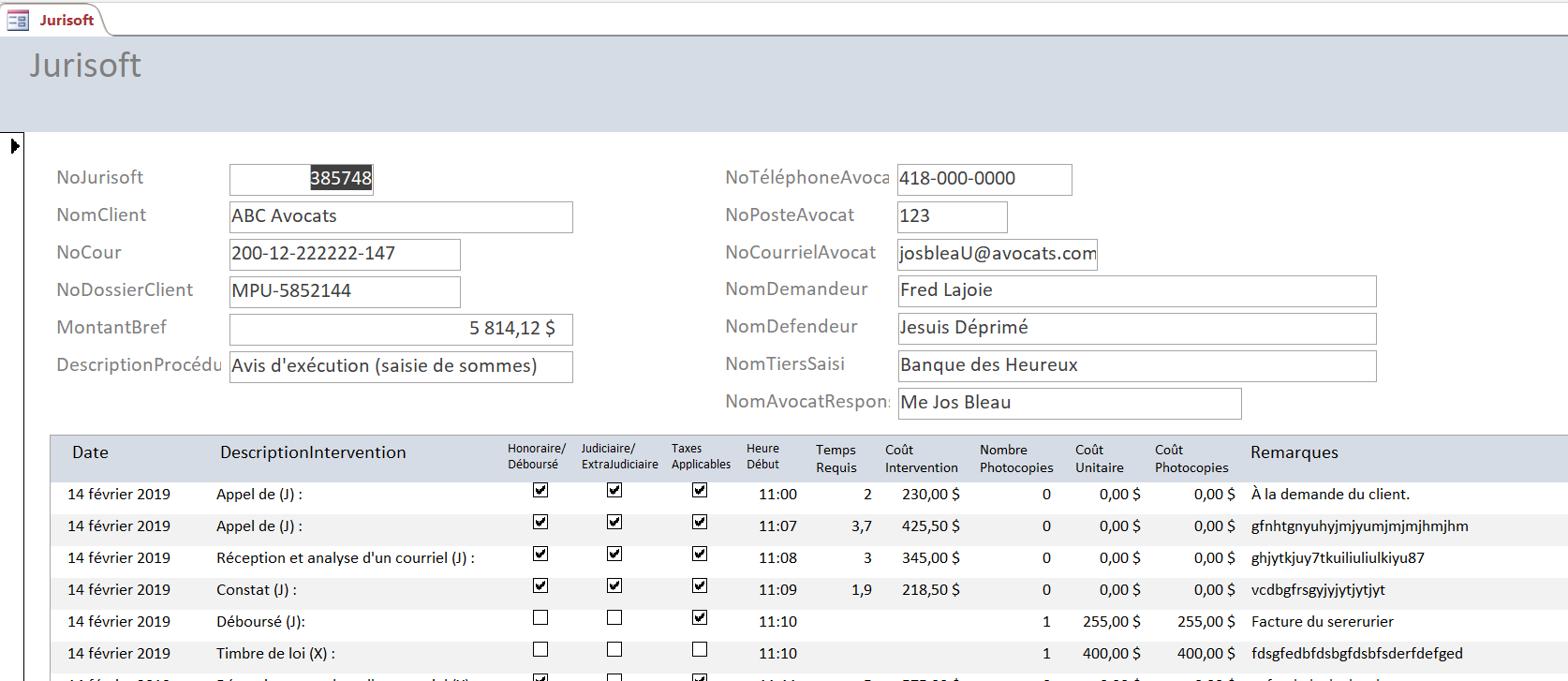Click remark 'vcdbgfrsgyjyjytjytjyt'
1568x681 pixels.
click(1318, 590)
